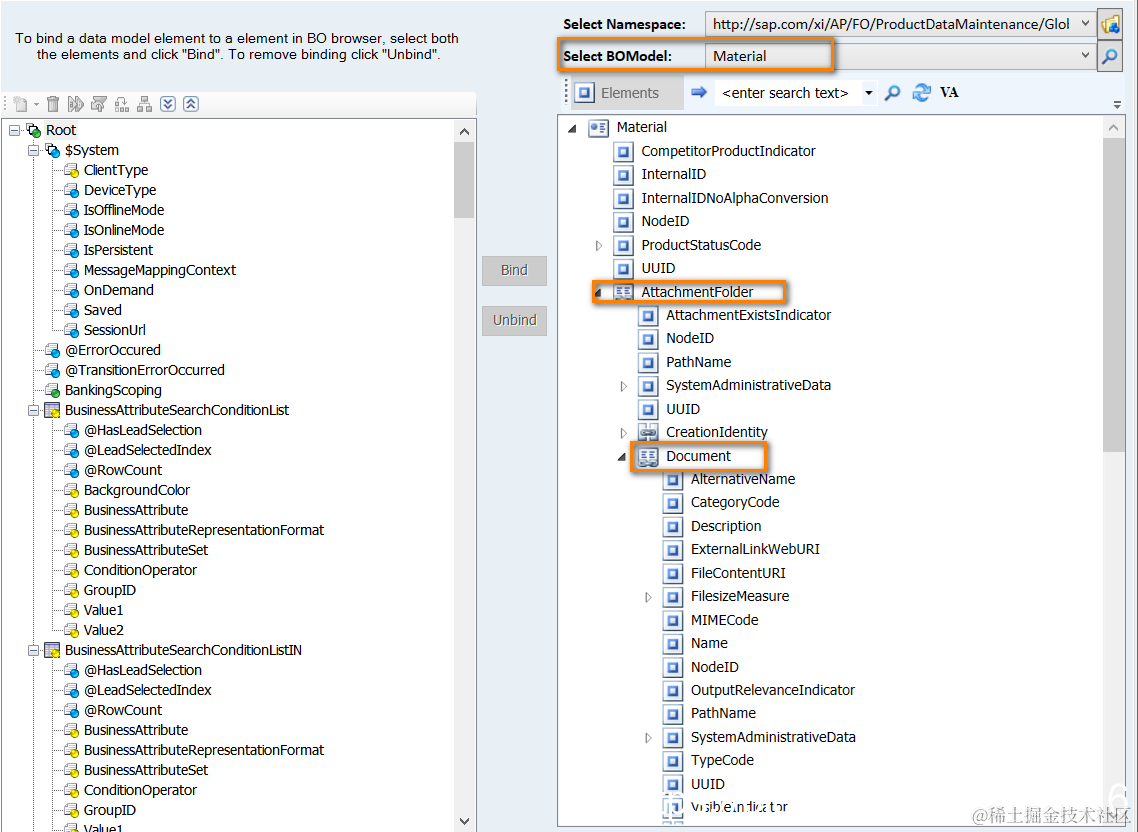Viewport: 1138px width, 832px height.
Task: Click the expand all double-chevron down icon
Action: [168, 104]
